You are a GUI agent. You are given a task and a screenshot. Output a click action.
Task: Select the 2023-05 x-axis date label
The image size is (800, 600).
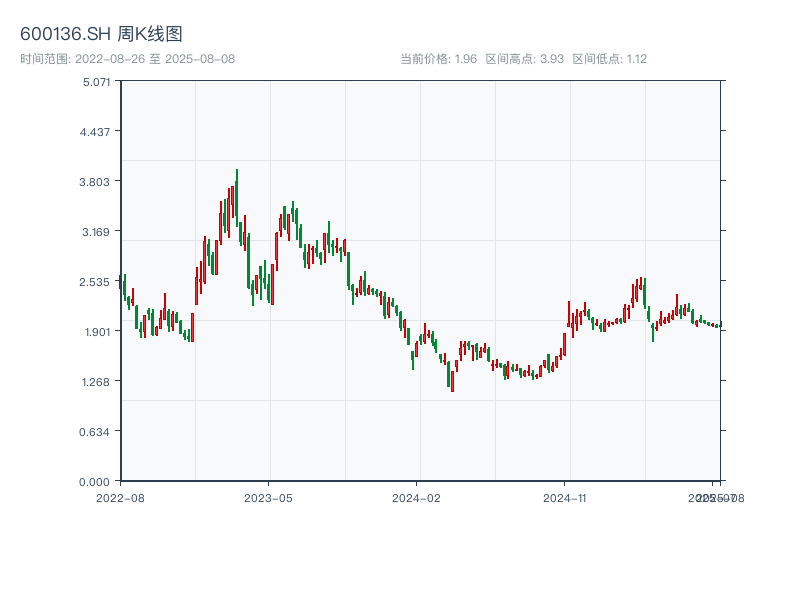pyautogui.click(x=268, y=497)
